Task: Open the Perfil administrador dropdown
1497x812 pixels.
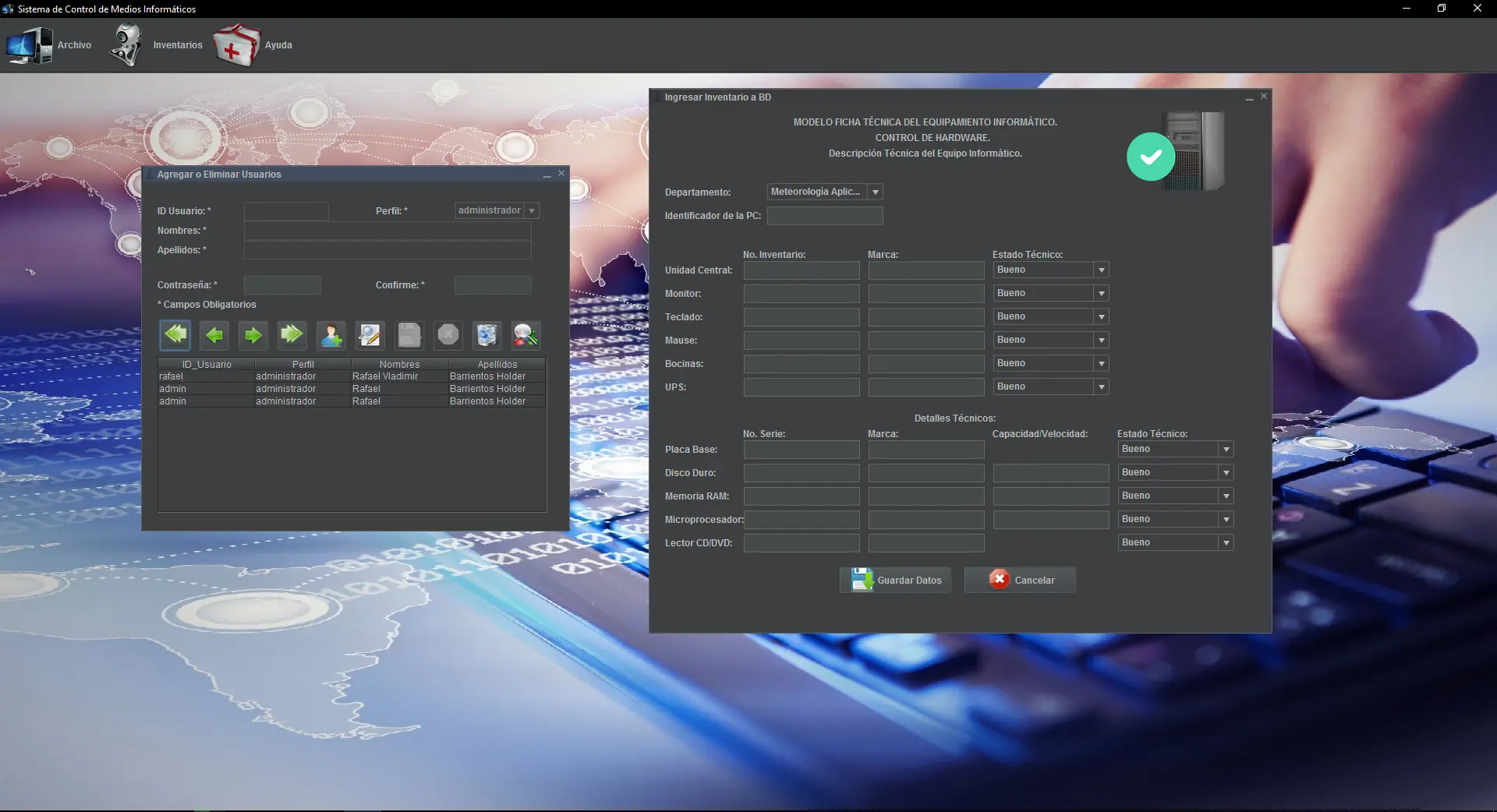Action: (532, 210)
